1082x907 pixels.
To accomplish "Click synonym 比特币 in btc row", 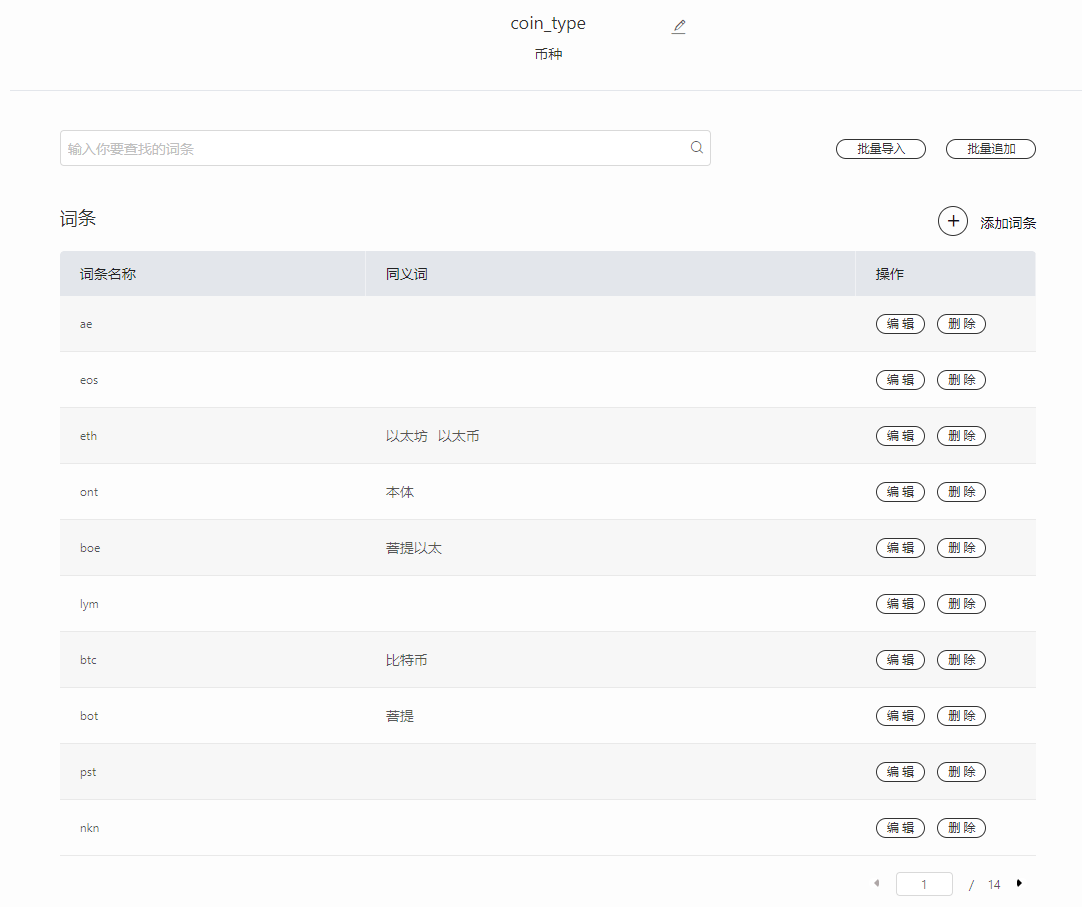I will point(406,659).
